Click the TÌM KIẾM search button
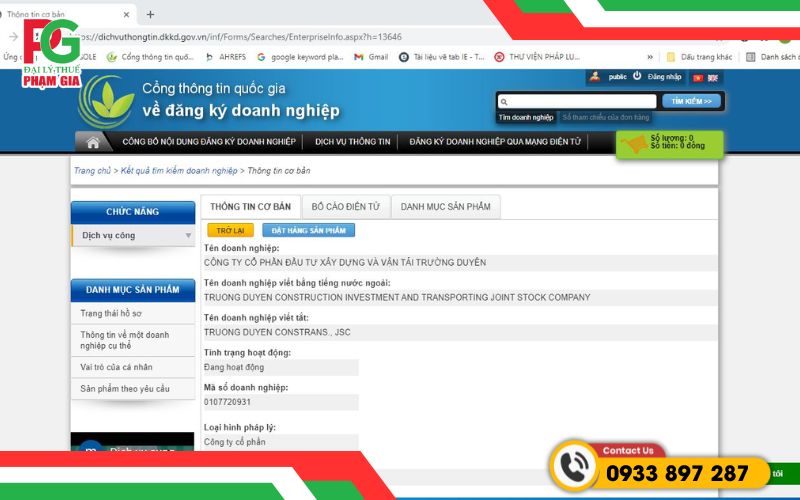Screen dimensions: 800x500 coord(691,101)
